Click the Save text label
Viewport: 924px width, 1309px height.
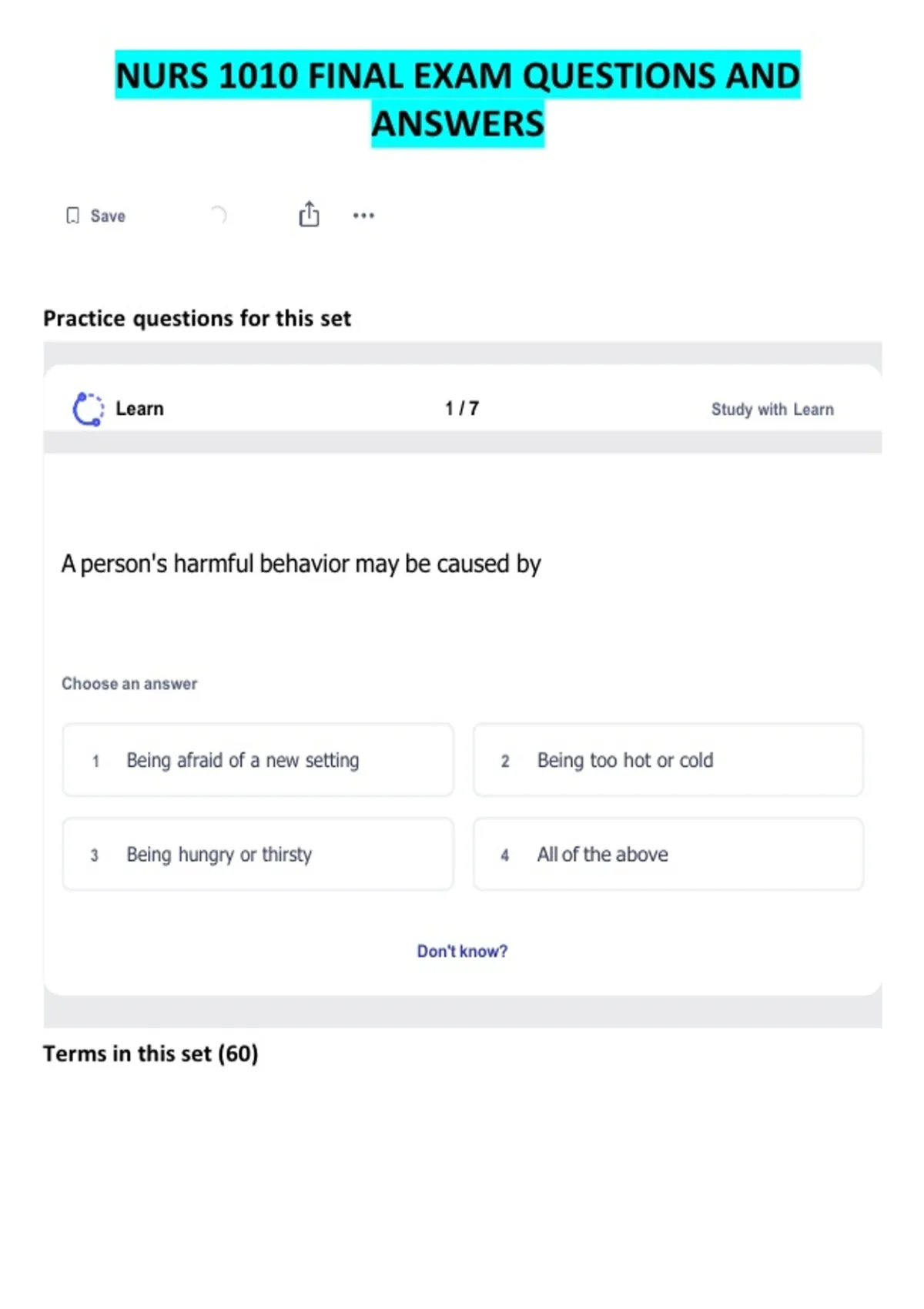[x=108, y=216]
